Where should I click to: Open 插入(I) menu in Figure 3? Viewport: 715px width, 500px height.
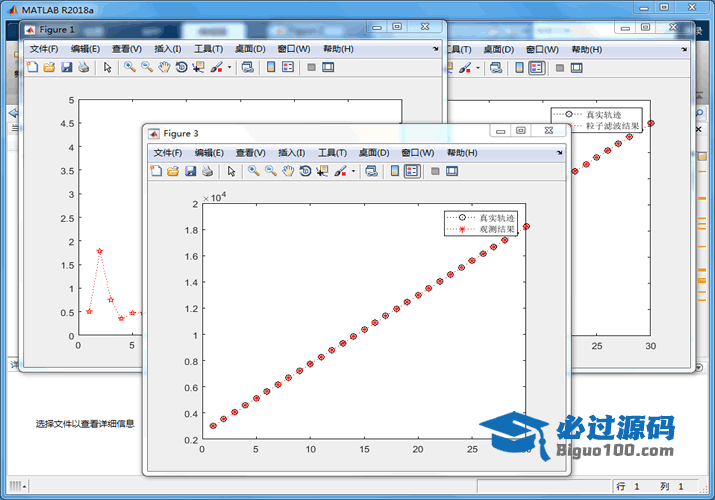[292, 153]
